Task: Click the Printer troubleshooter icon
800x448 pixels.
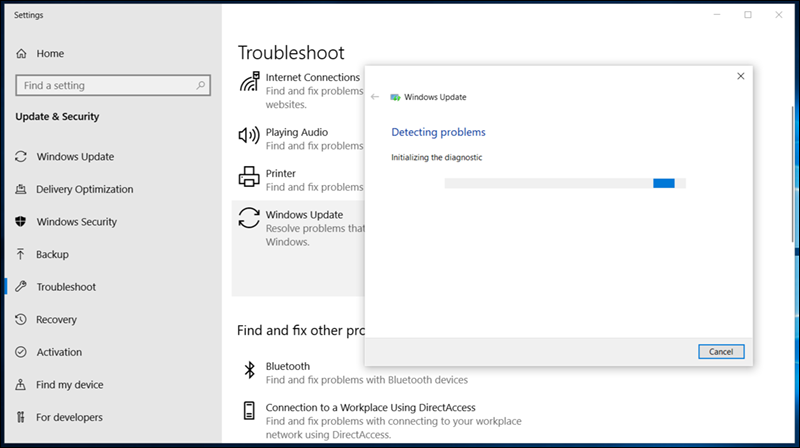Action: click(x=249, y=179)
